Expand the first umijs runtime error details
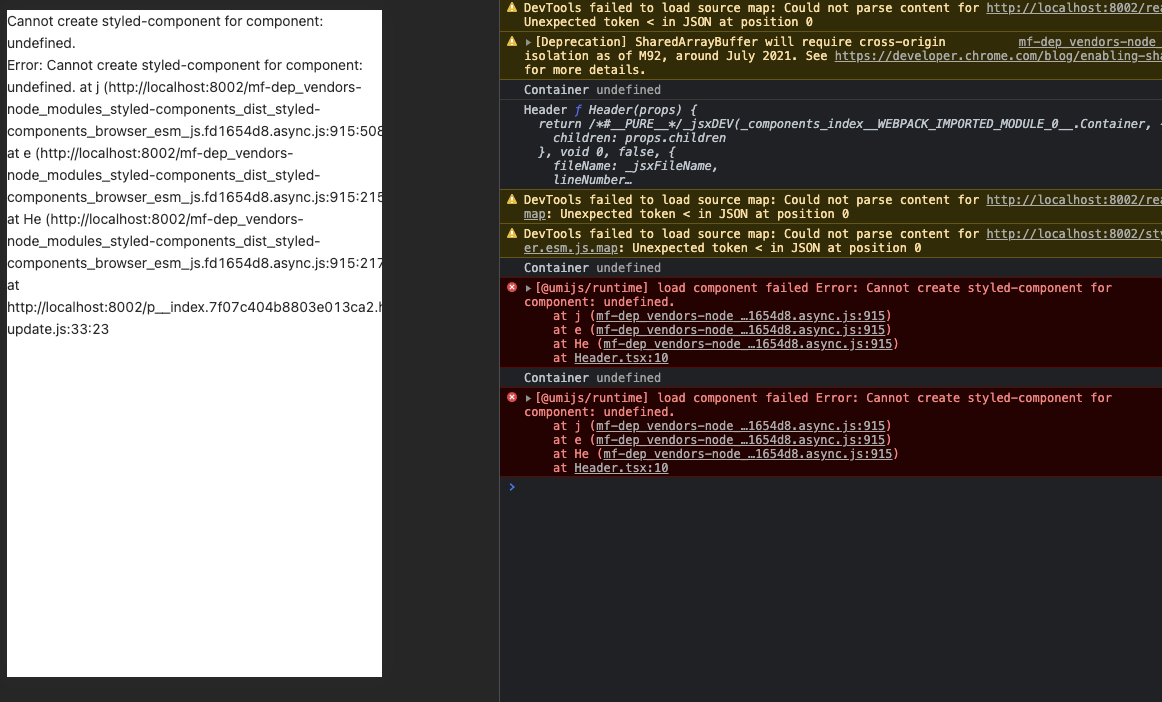Viewport: 1162px width, 702px height. (527, 288)
